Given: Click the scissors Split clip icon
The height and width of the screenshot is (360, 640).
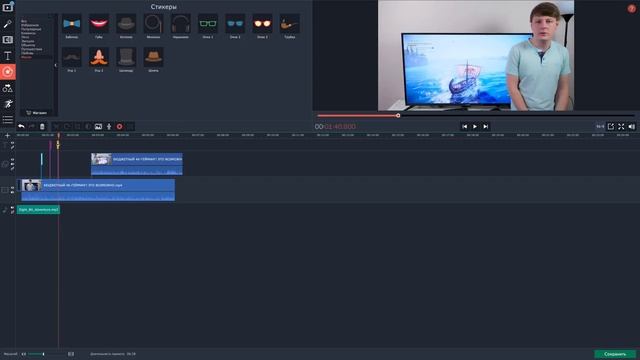Looking at the screenshot, I should click(x=56, y=127).
